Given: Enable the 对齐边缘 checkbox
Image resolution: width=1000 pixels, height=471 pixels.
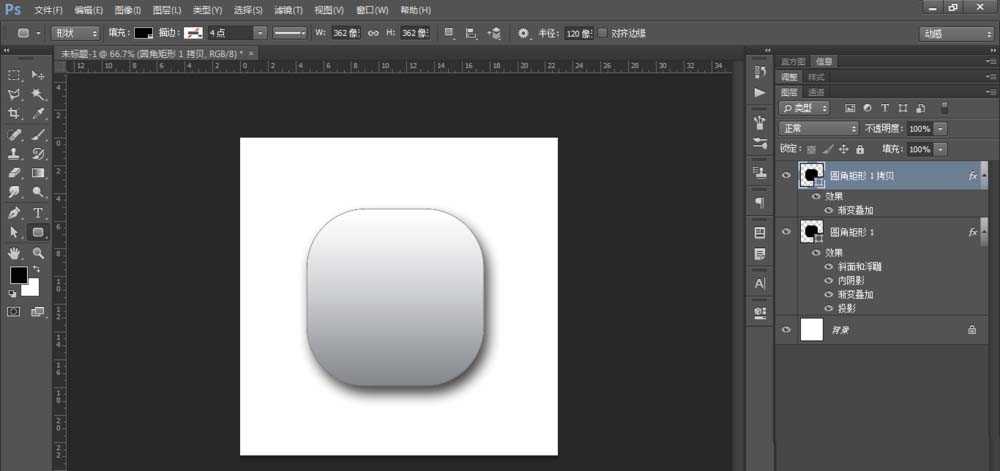Looking at the screenshot, I should point(602,33).
